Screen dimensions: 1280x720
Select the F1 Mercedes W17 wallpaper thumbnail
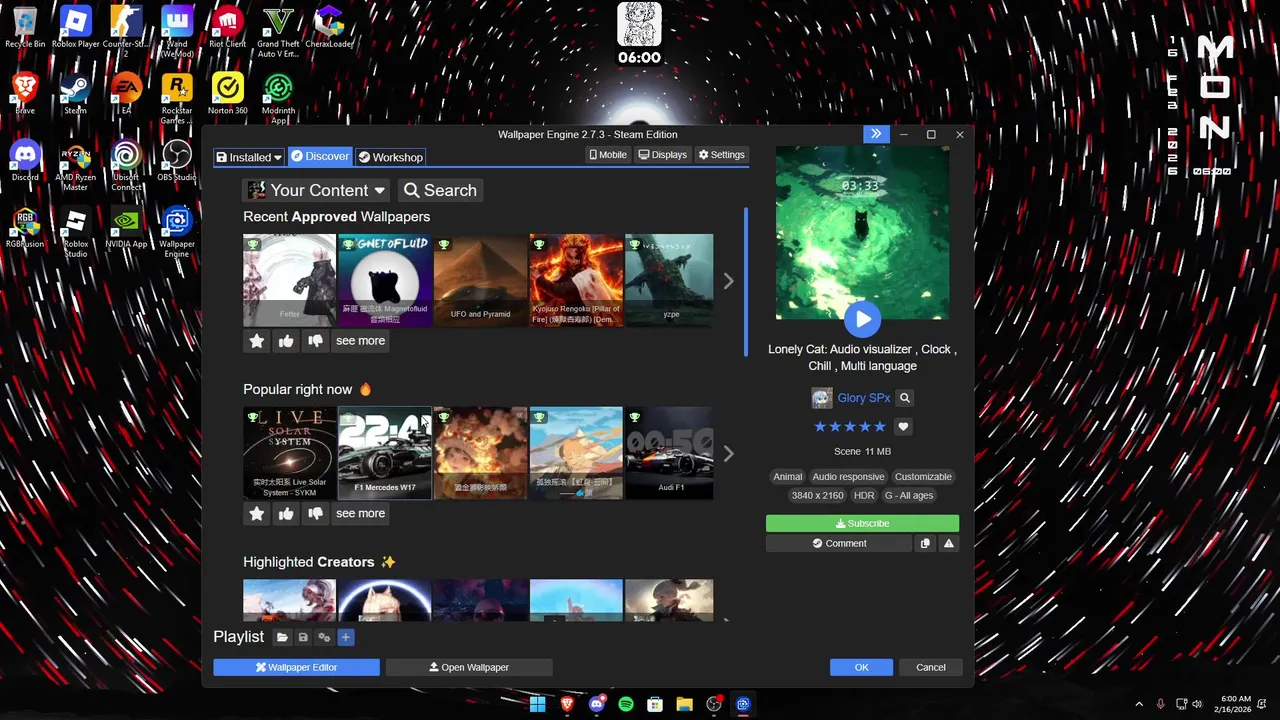385,453
